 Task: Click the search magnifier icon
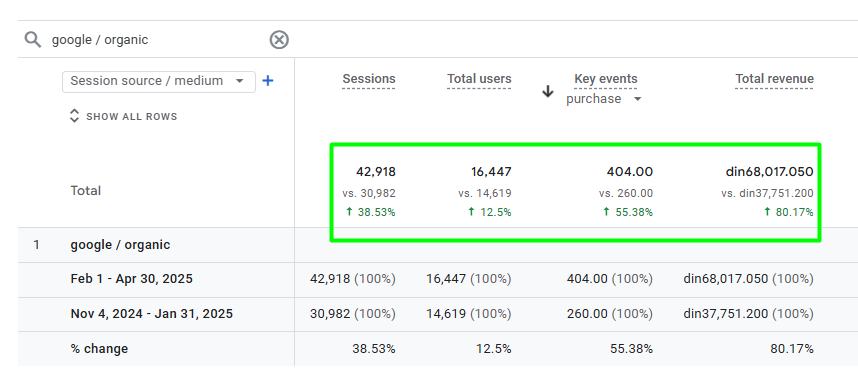pyautogui.click(x=33, y=39)
